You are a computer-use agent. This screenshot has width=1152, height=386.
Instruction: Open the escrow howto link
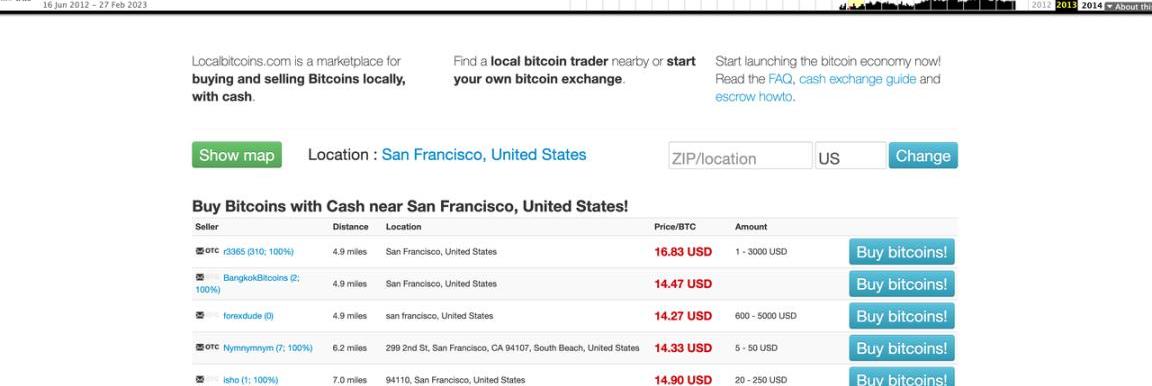(754, 97)
